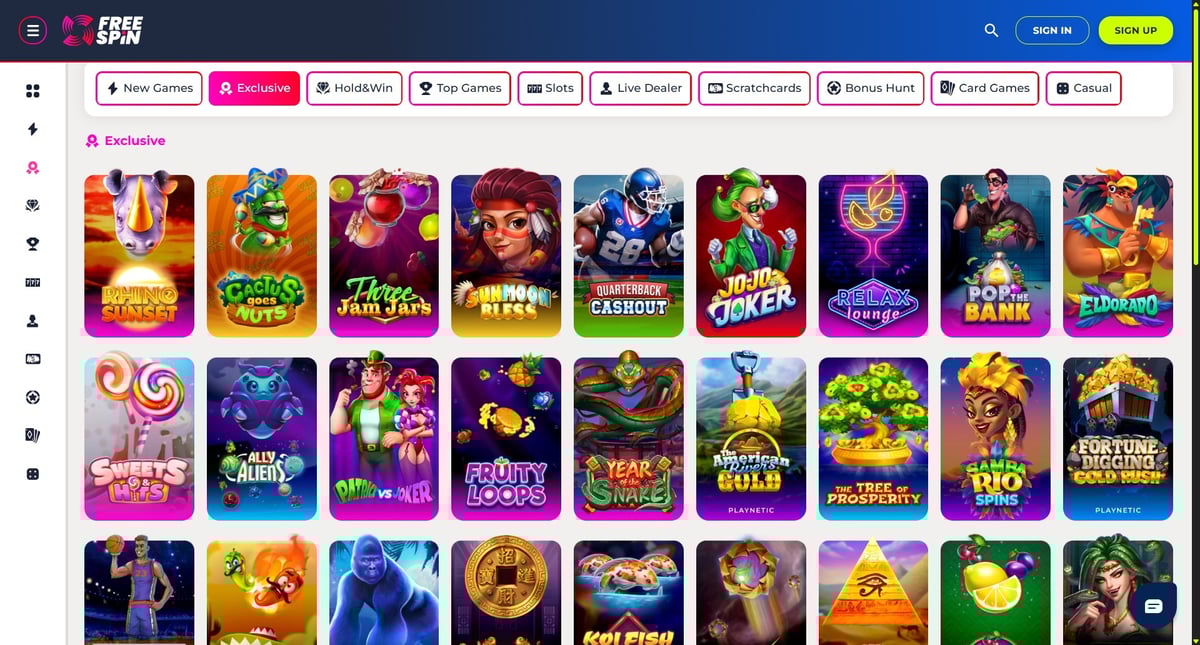Select the trophy Top Games sidebar icon
This screenshot has height=645, width=1200.
coord(33,244)
